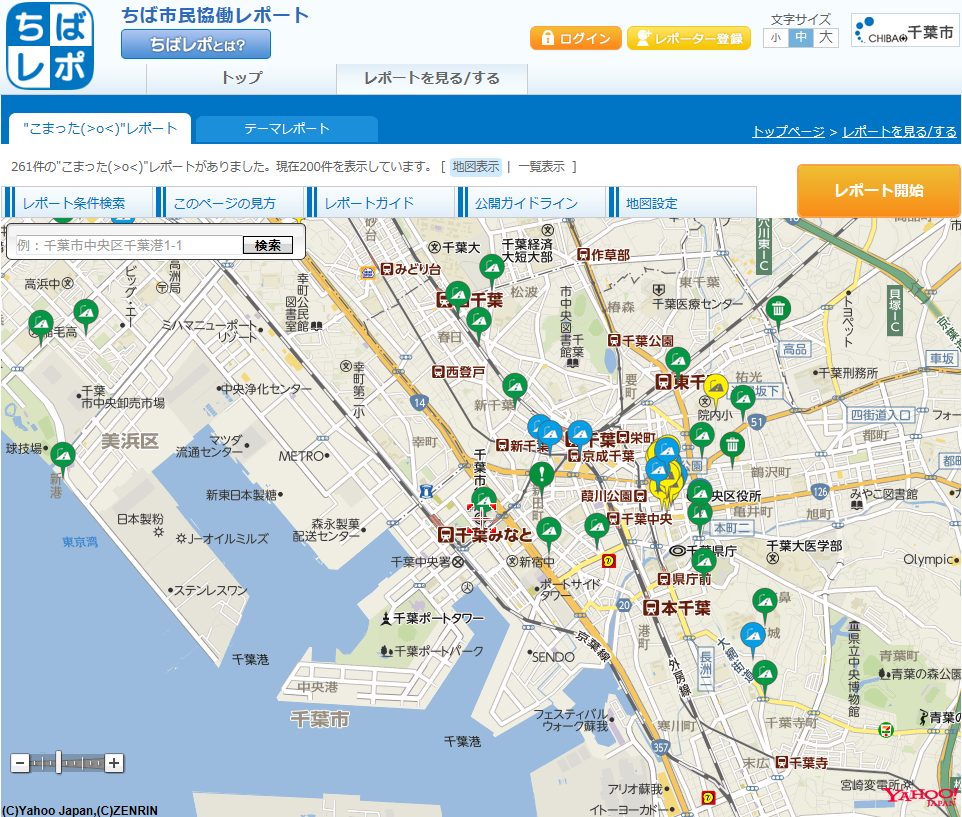Open the トップ navigation tab
The height and width of the screenshot is (817, 962).
[242, 79]
